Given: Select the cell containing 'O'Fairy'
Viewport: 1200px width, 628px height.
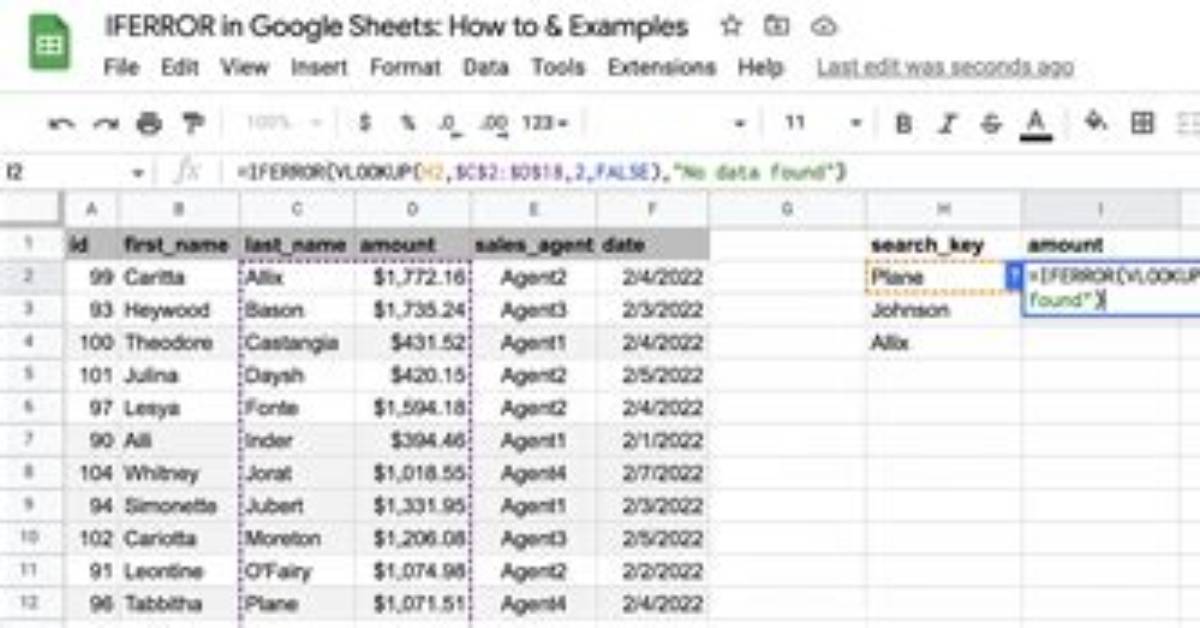Looking at the screenshot, I should click(x=297, y=571).
